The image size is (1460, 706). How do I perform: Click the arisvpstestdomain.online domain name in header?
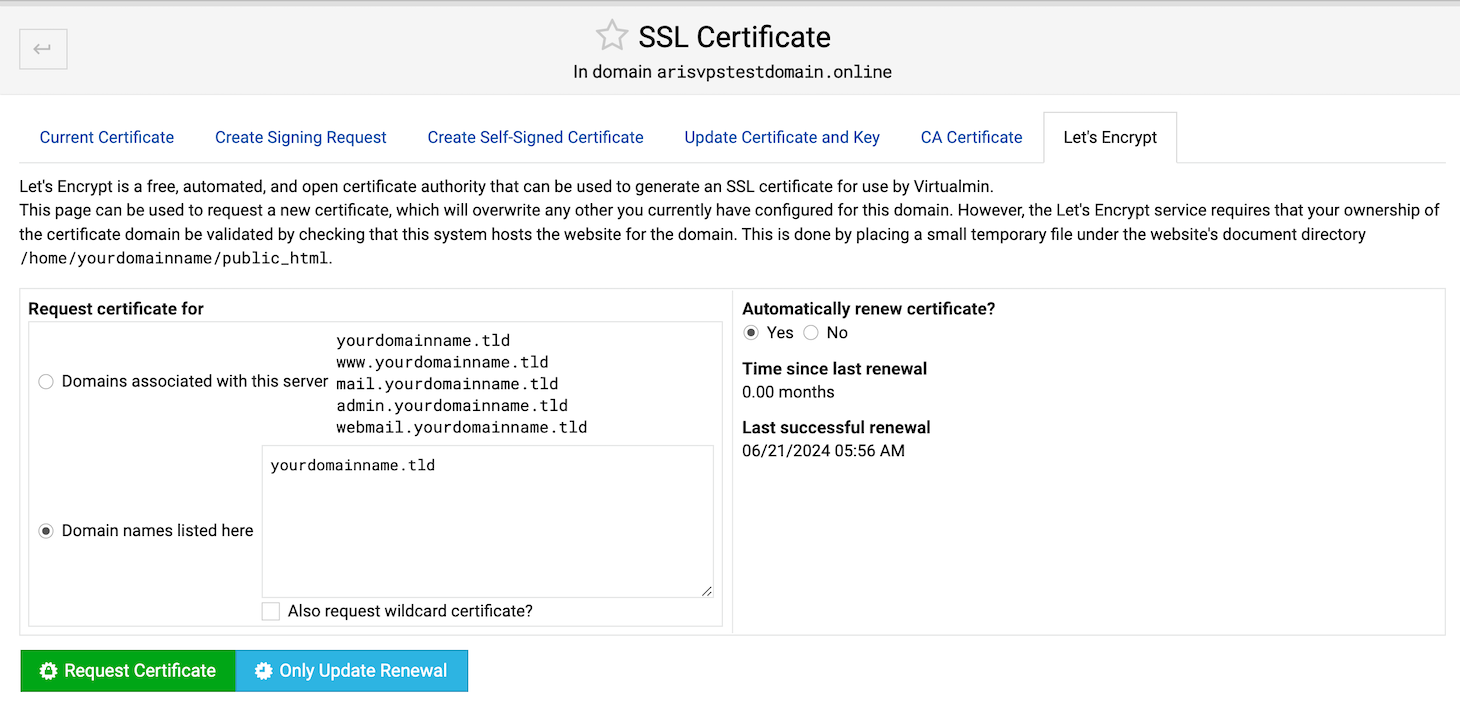pos(774,72)
